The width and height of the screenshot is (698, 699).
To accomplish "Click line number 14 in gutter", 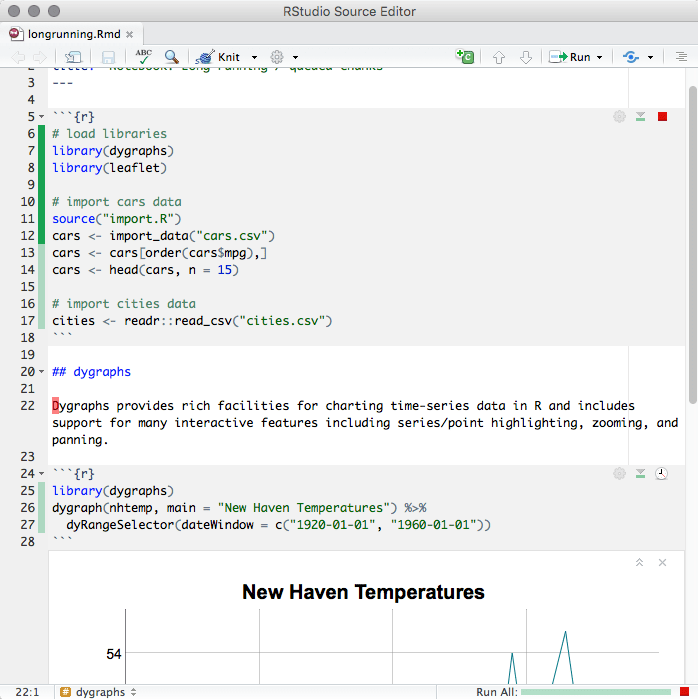I will (28, 270).
